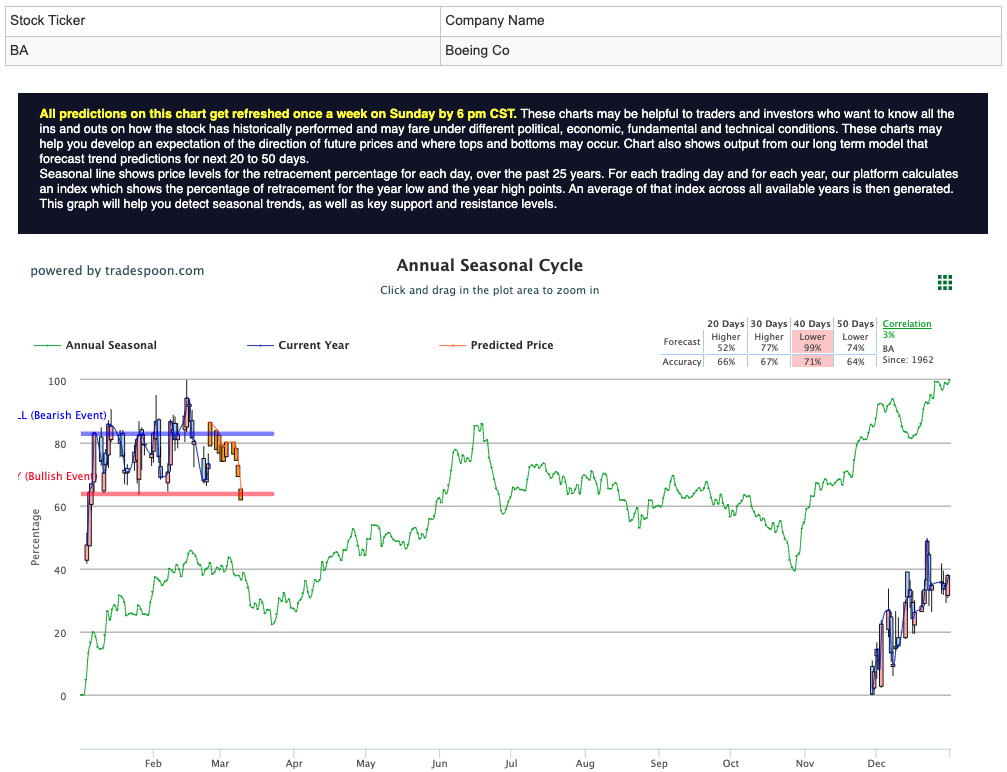Screen dimensions: 1007x772
Task: Select the 66% accuracy cell
Action: click(x=726, y=362)
